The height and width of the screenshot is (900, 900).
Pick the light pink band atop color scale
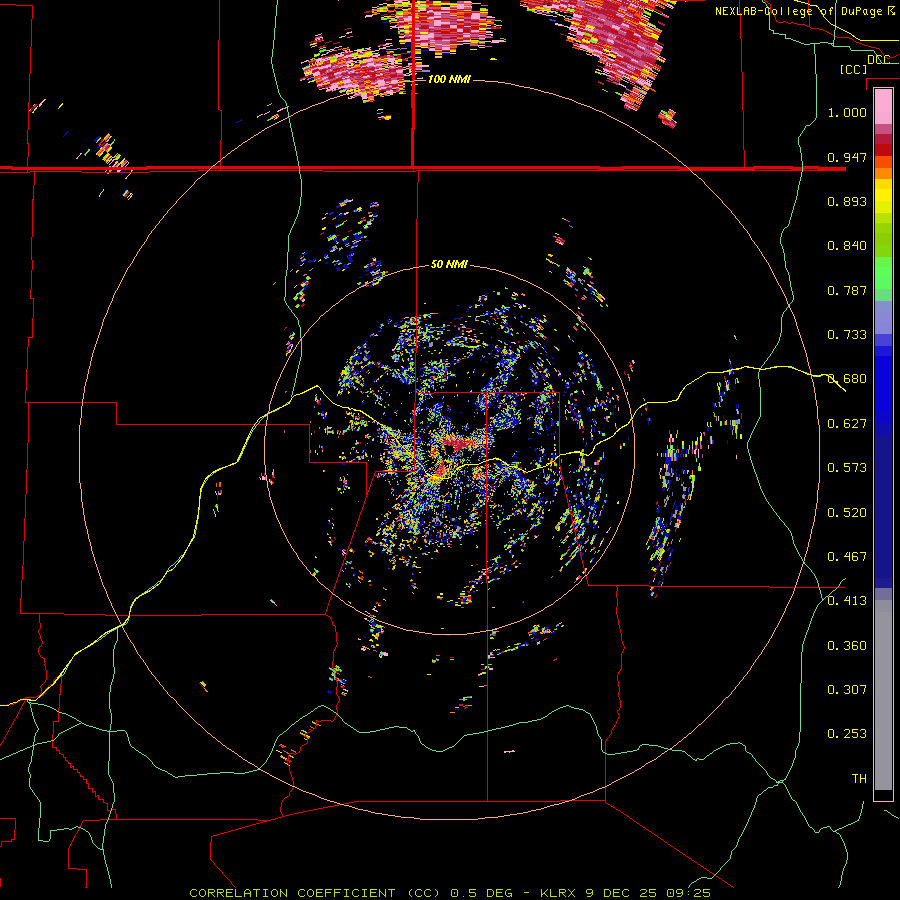coord(883,107)
